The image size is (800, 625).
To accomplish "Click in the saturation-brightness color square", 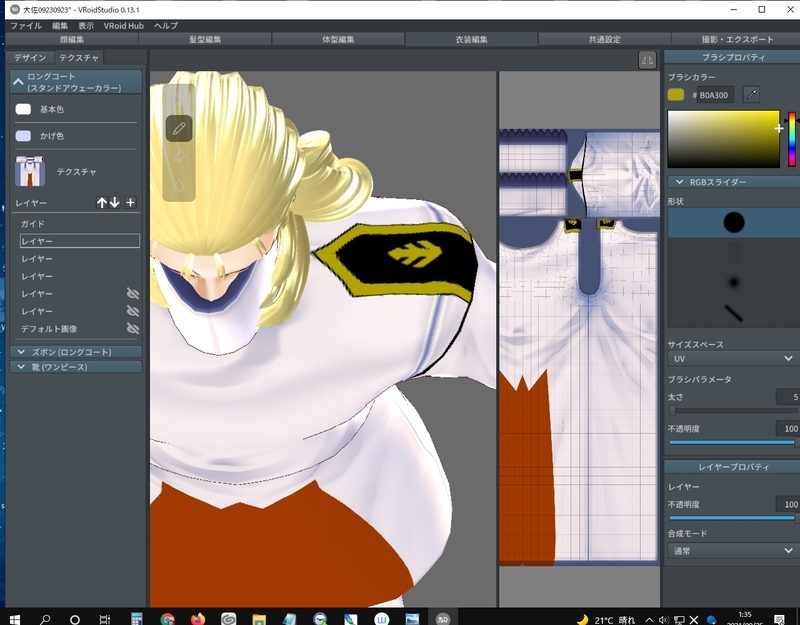I will pyautogui.click(x=723, y=139).
